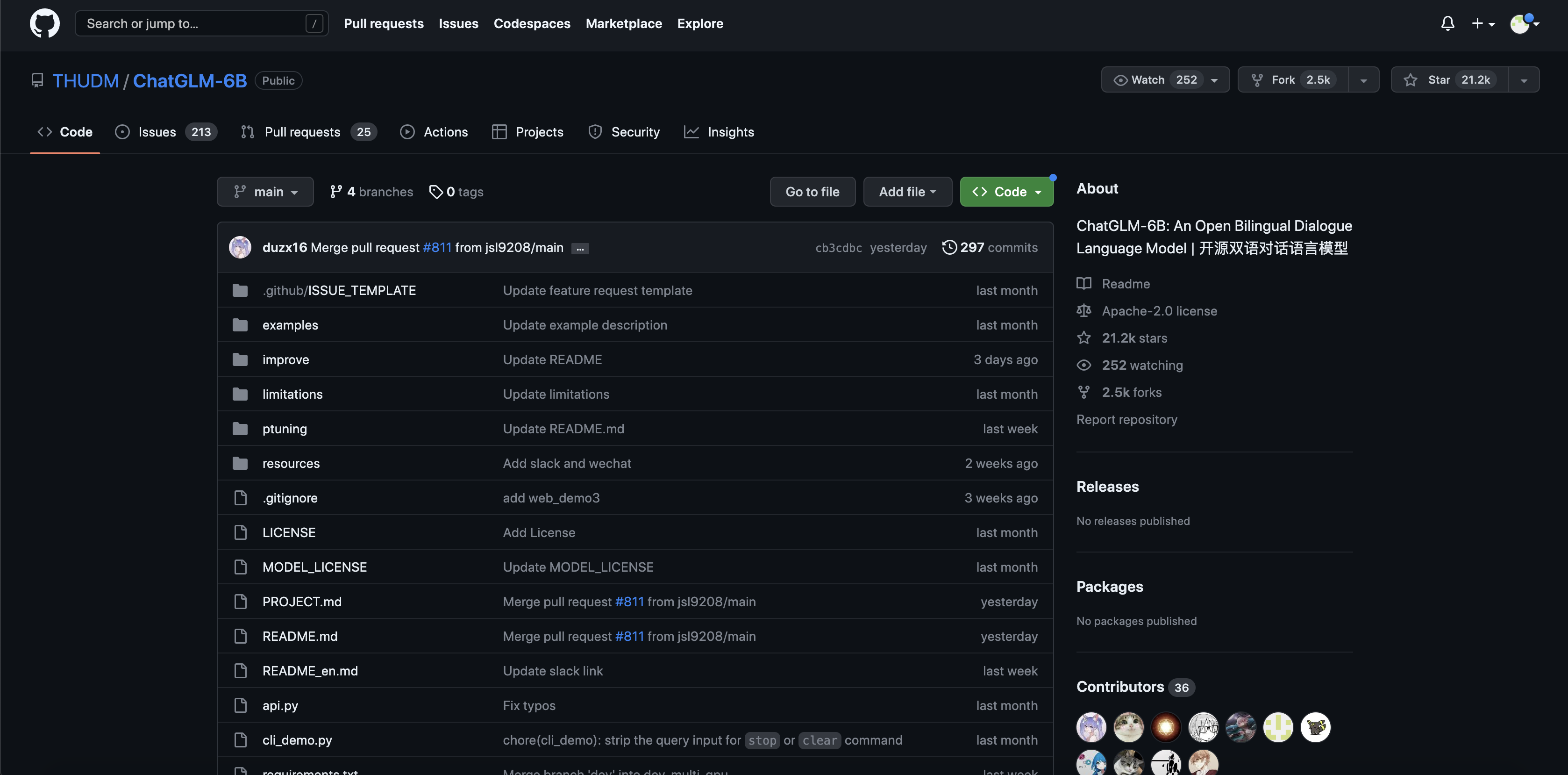View the 4 branches link
The width and height of the screenshot is (1568, 775).
(x=371, y=192)
